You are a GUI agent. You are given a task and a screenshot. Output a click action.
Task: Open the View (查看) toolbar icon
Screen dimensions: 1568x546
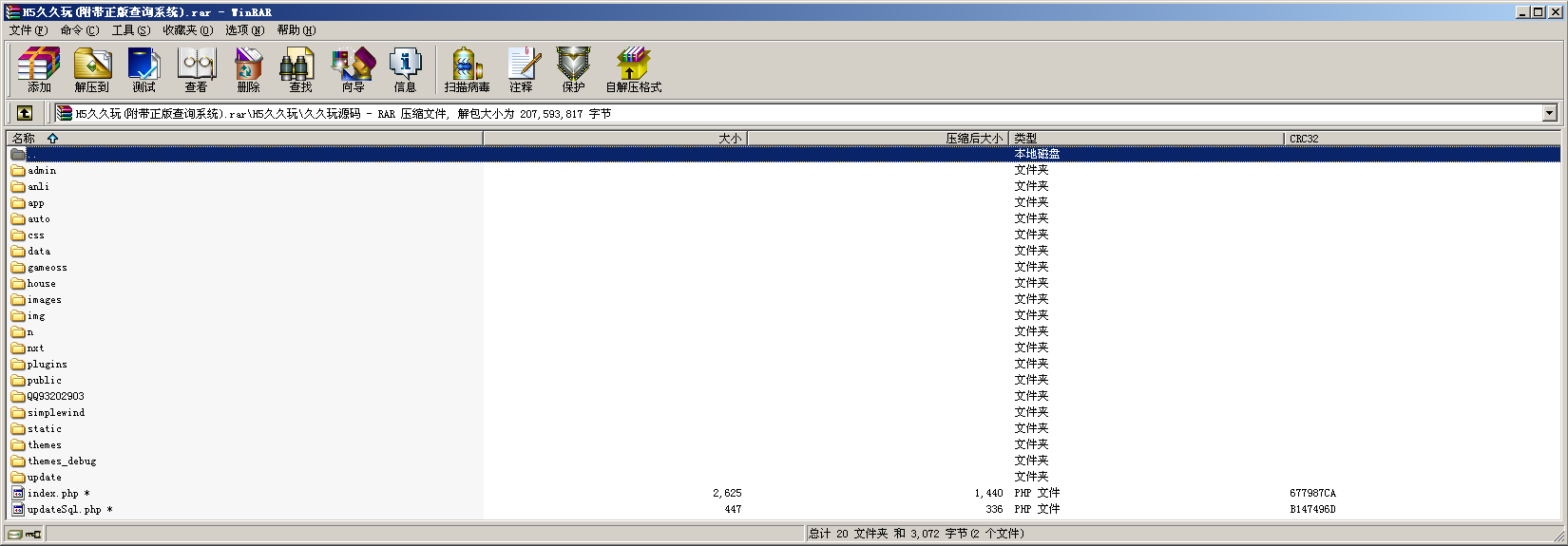[197, 70]
